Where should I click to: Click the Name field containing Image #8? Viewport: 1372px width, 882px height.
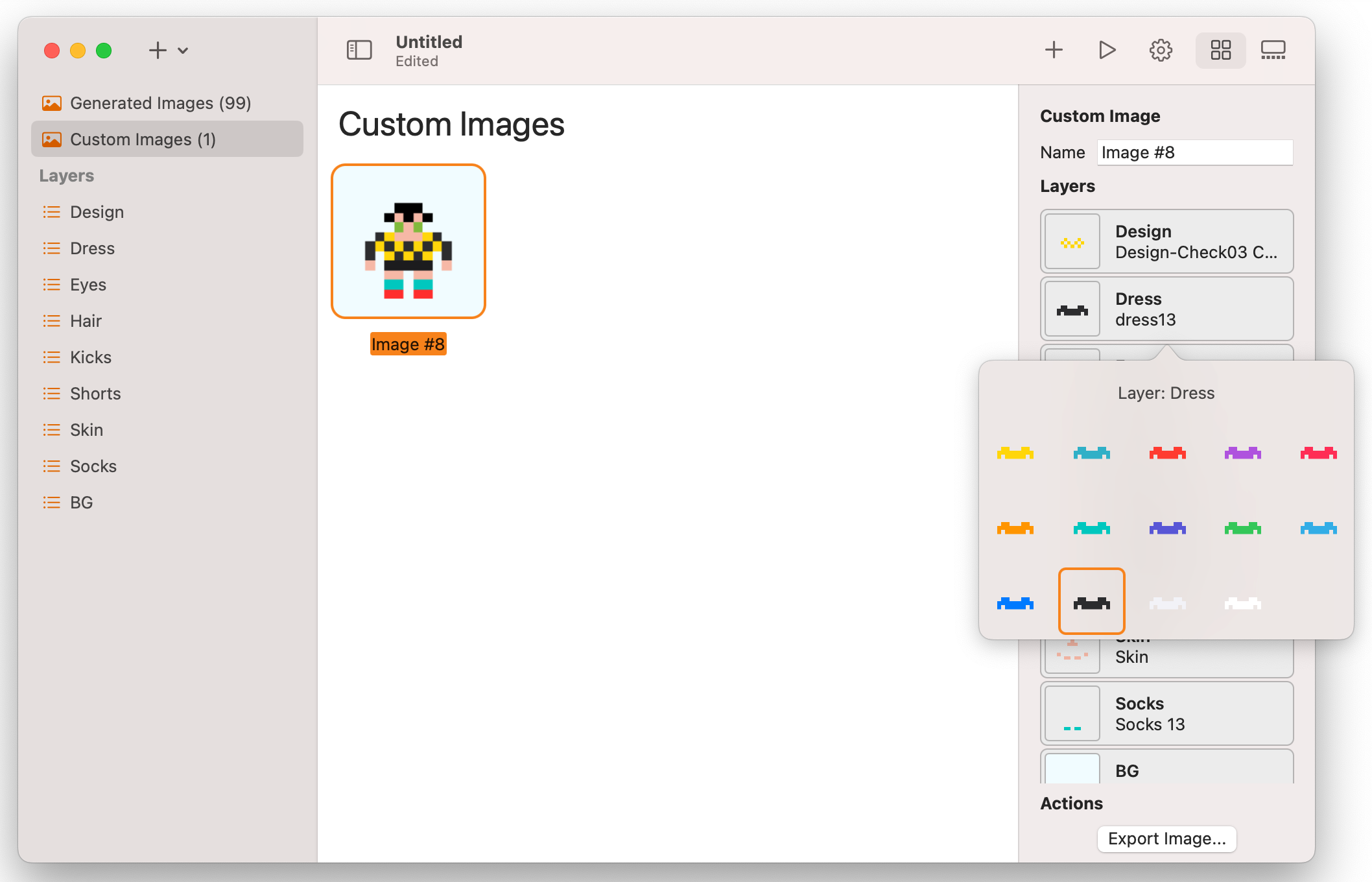[x=1194, y=152]
